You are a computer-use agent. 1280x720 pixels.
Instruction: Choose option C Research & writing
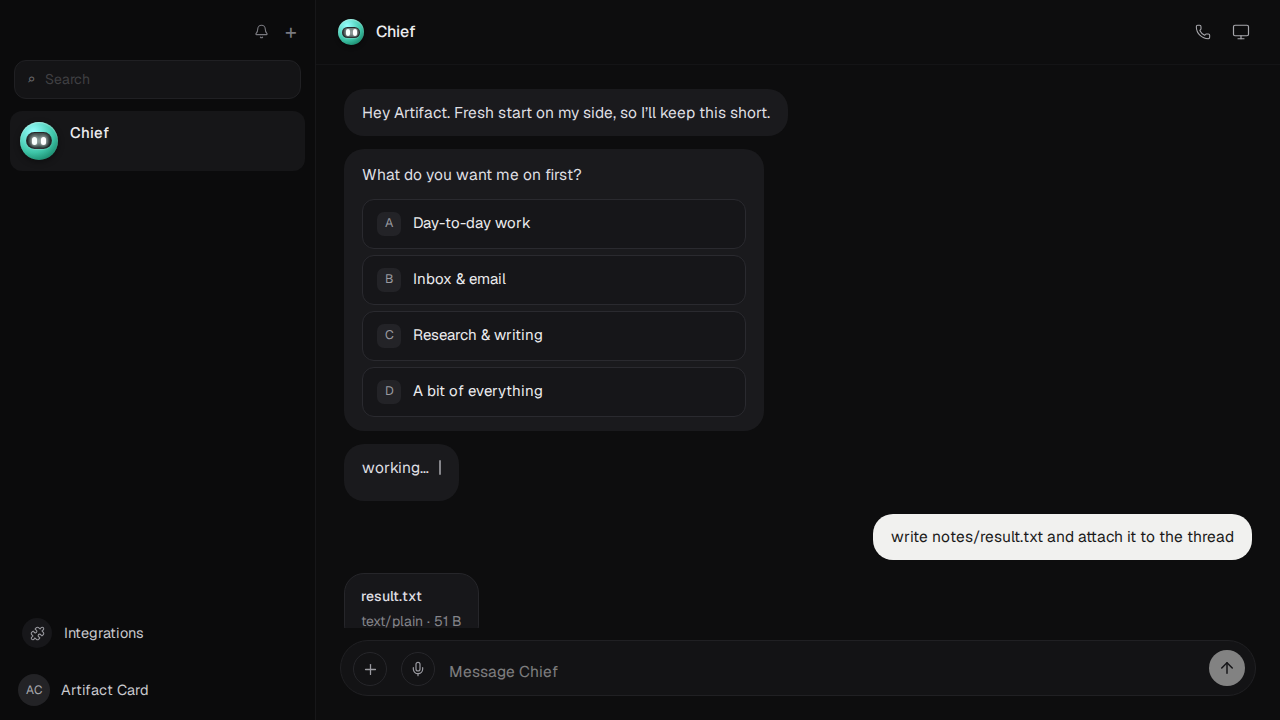tap(554, 335)
